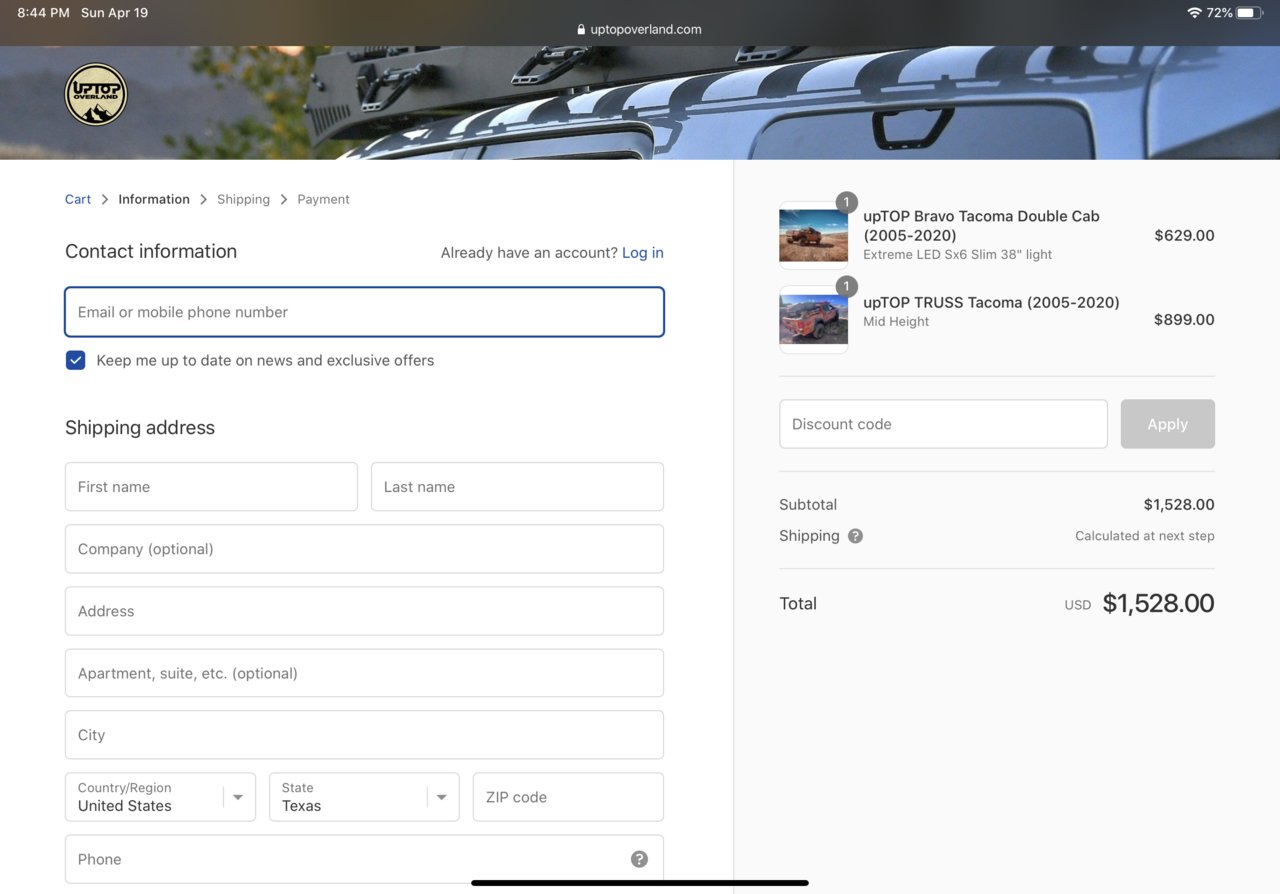Click the upTOP TRUSS Tacoma product thumbnail

point(813,319)
